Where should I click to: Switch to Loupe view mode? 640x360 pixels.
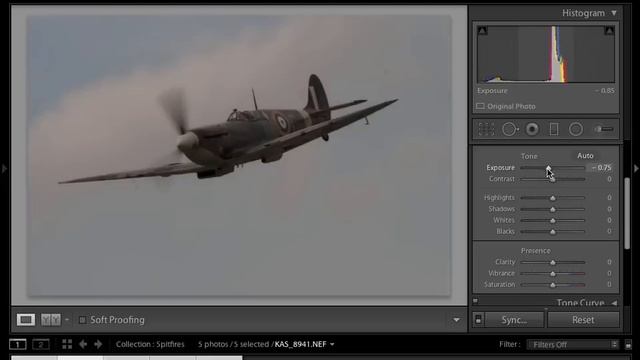click(x=26, y=320)
